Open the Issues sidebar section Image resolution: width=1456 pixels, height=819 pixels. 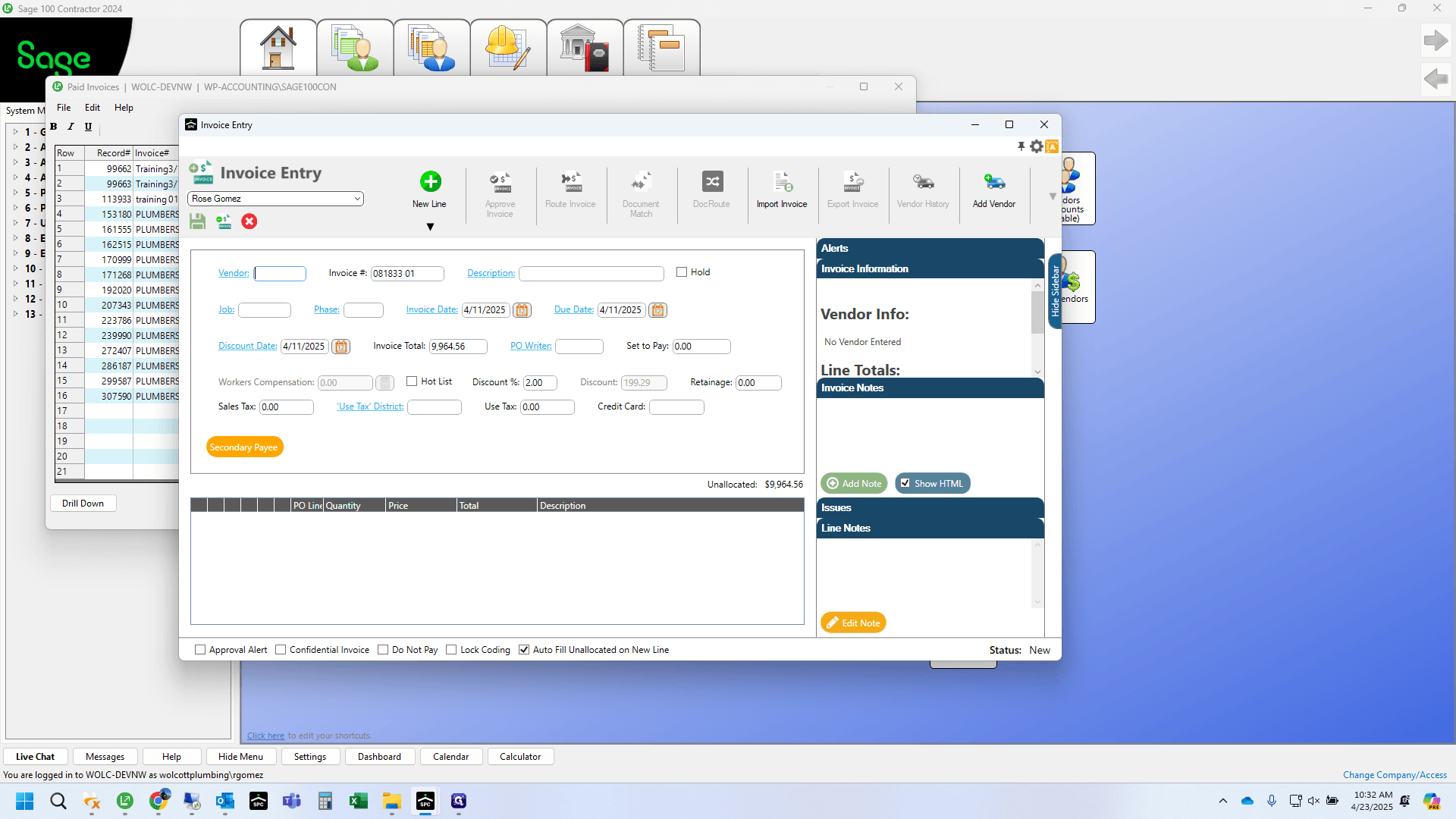tap(930, 507)
